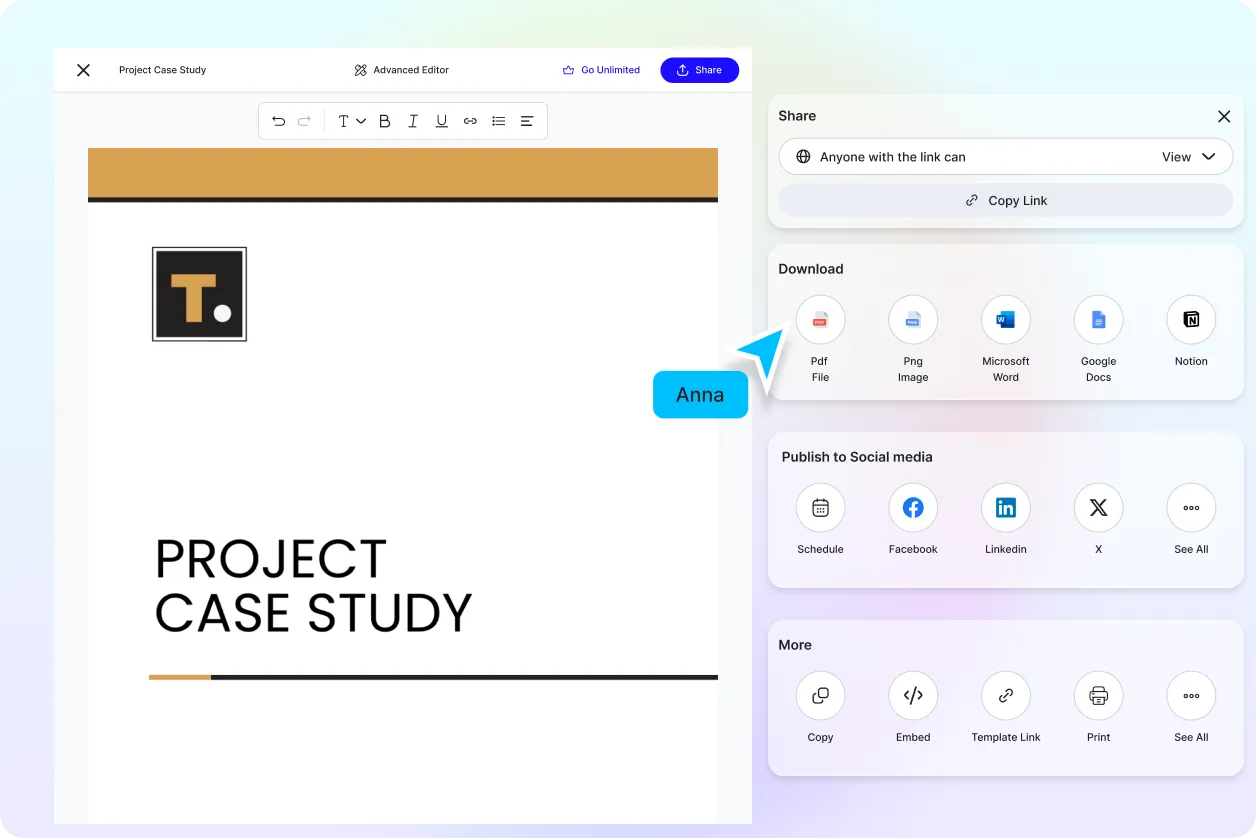
Task: Export to Google Docs
Action: (1098, 320)
